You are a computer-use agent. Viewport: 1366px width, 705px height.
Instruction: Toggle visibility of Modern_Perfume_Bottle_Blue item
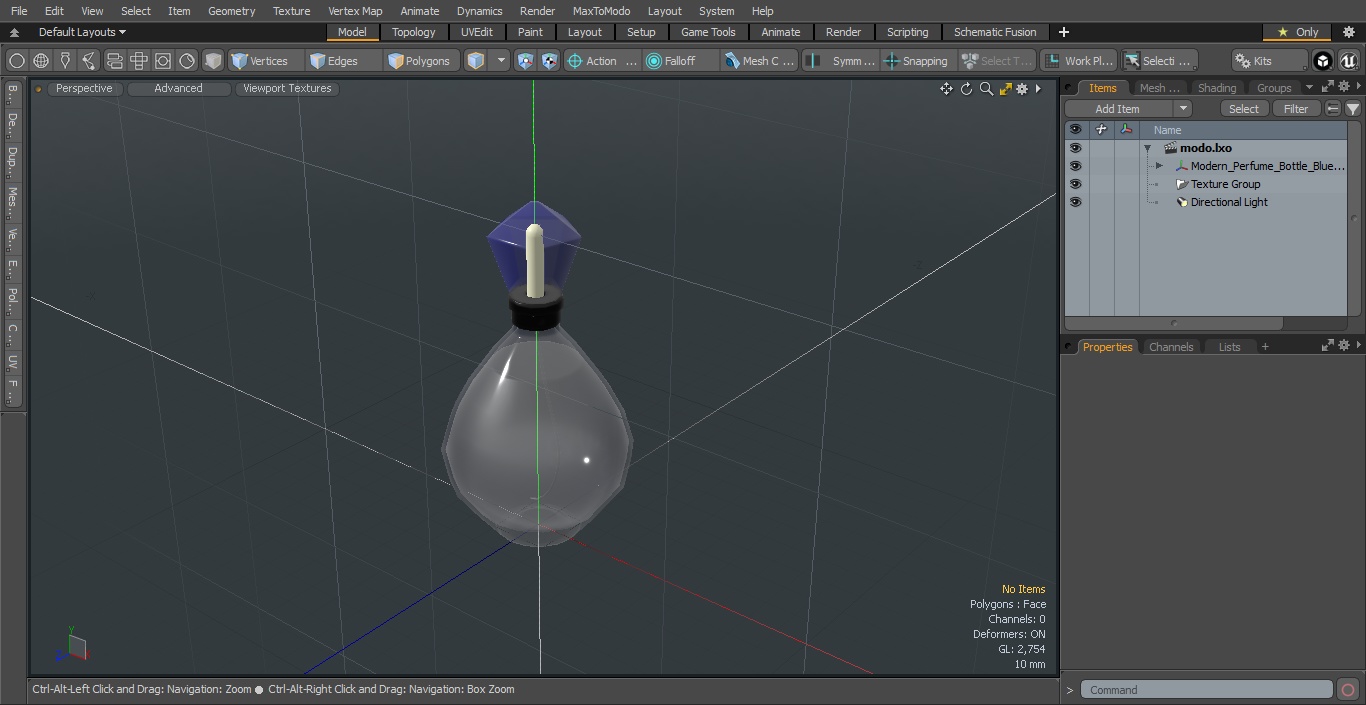click(1075, 166)
